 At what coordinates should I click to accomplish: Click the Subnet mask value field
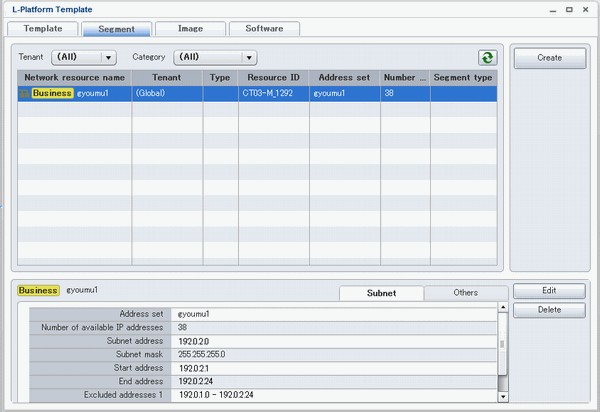pyautogui.click(x=334, y=355)
